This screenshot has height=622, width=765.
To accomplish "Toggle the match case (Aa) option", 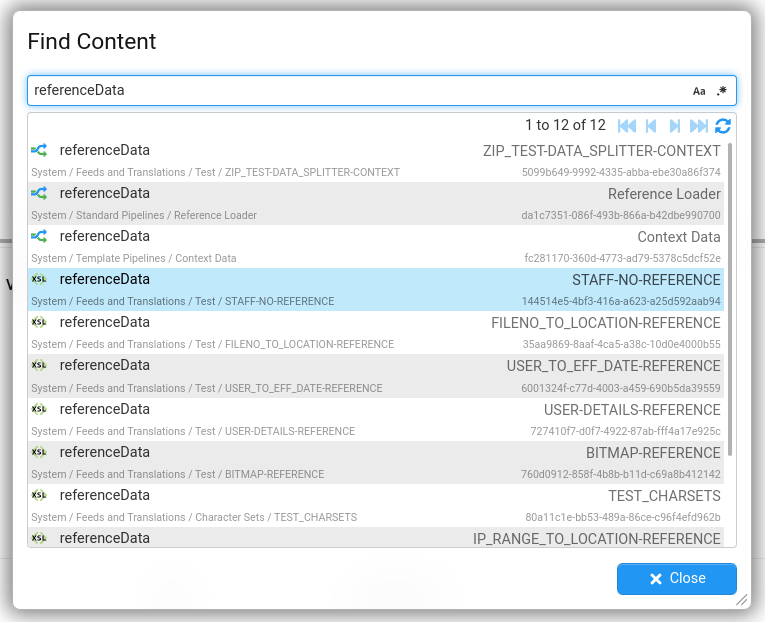I will pos(699,91).
